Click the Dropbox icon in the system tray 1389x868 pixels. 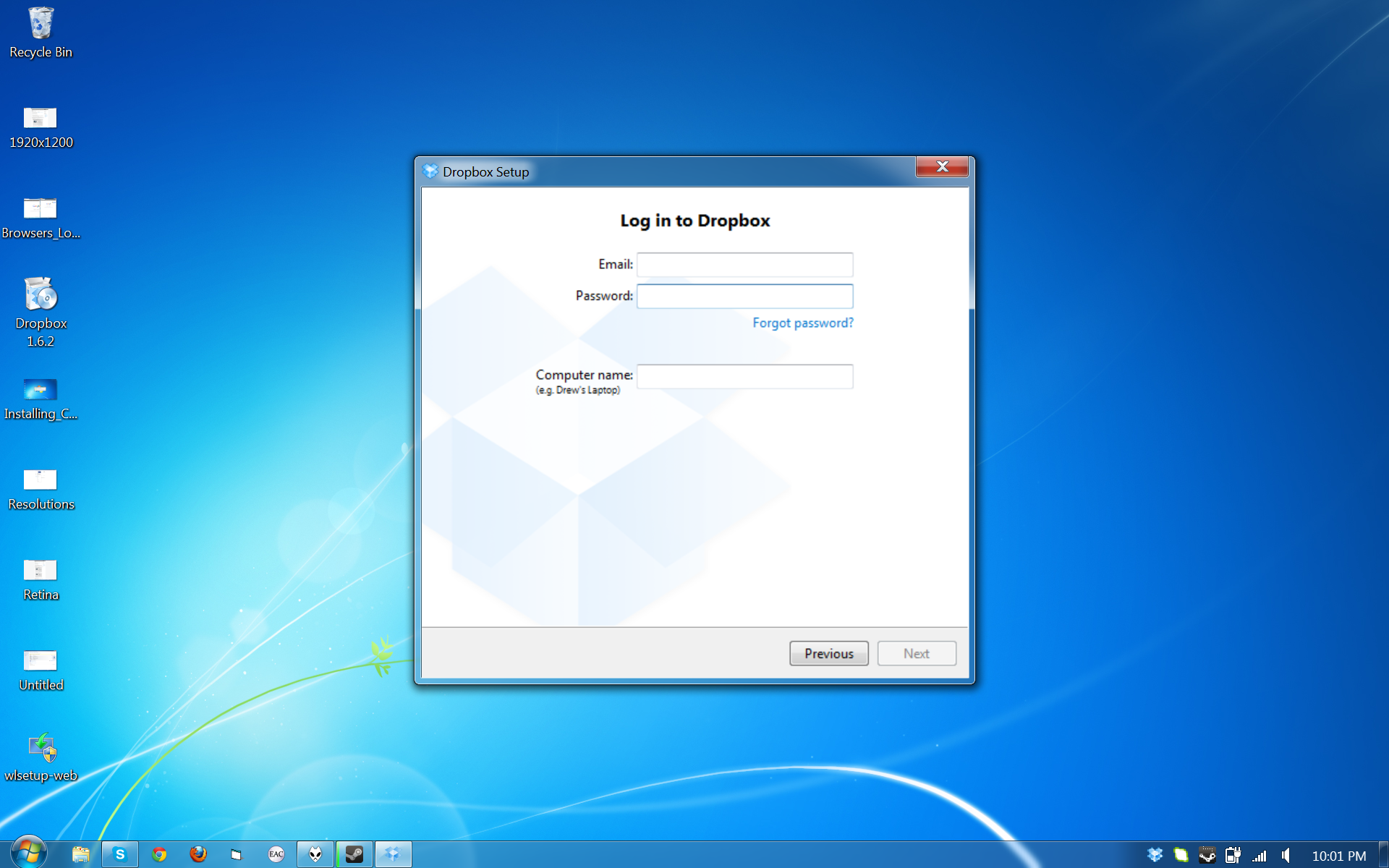[1155, 856]
